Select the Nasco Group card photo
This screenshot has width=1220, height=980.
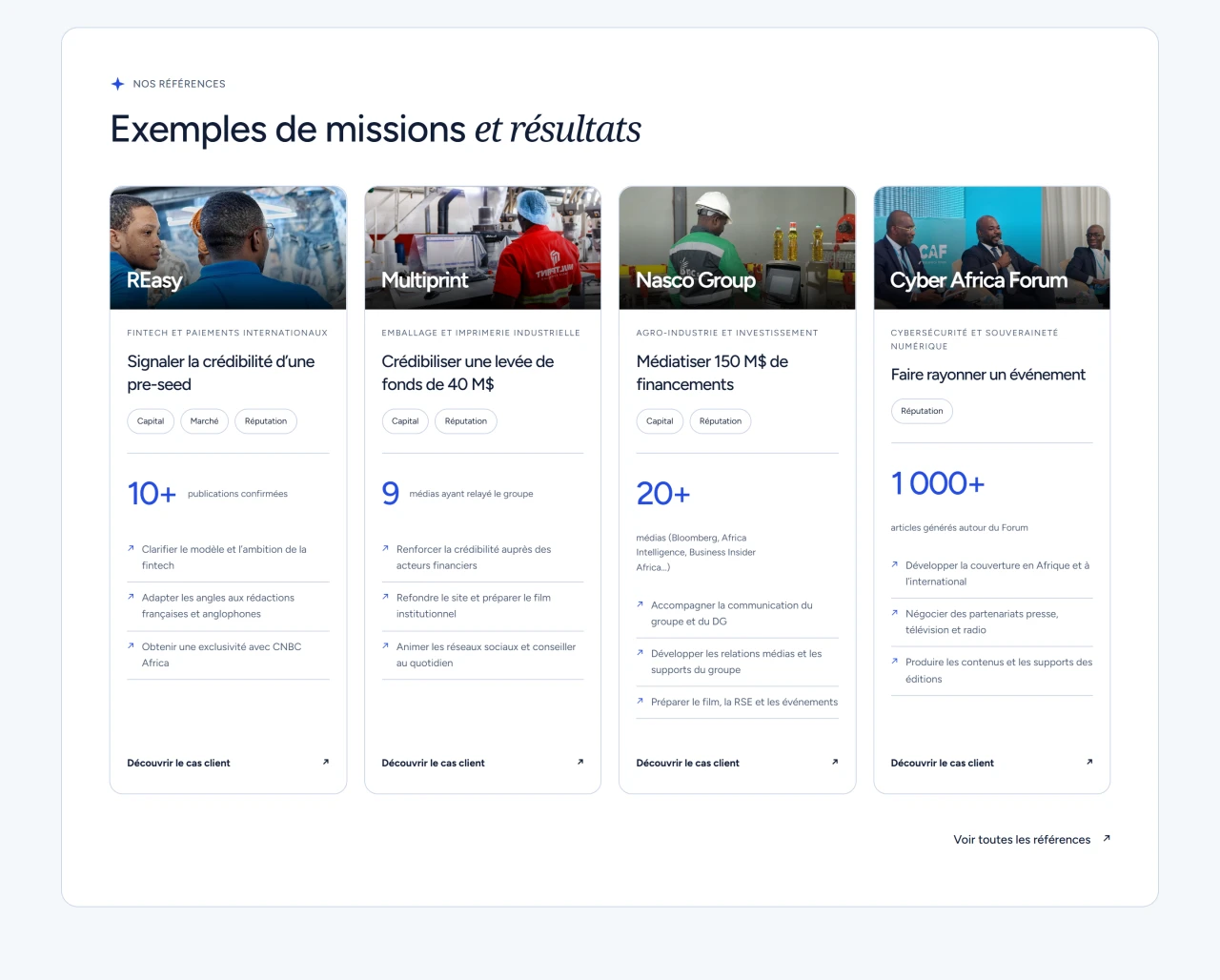coord(738,248)
